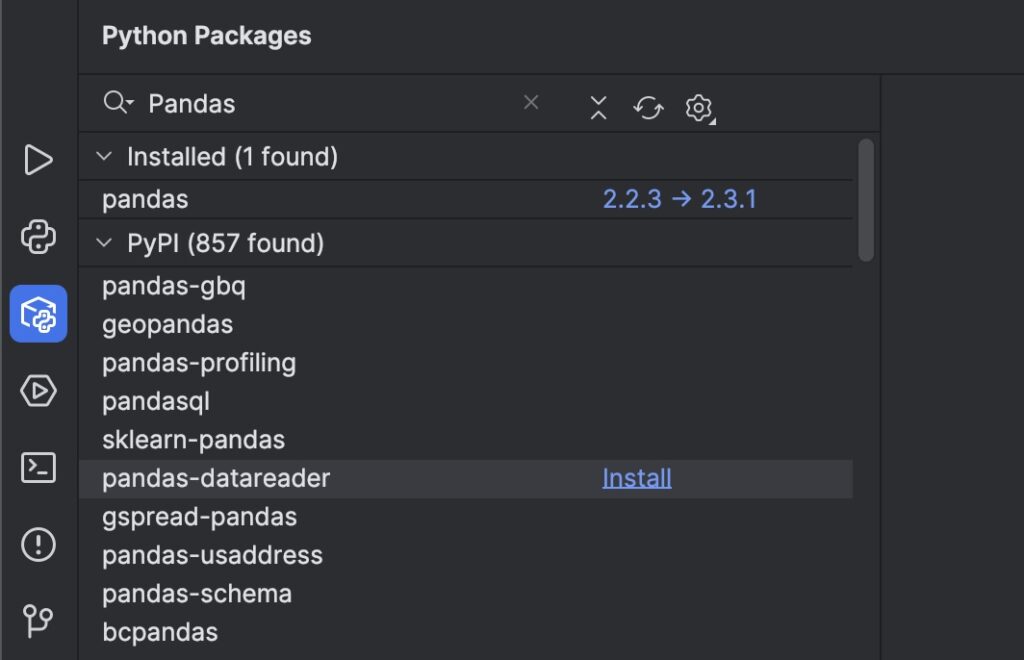The image size is (1024, 660).
Task: Click the Python Packages panel title
Action: [206, 36]
